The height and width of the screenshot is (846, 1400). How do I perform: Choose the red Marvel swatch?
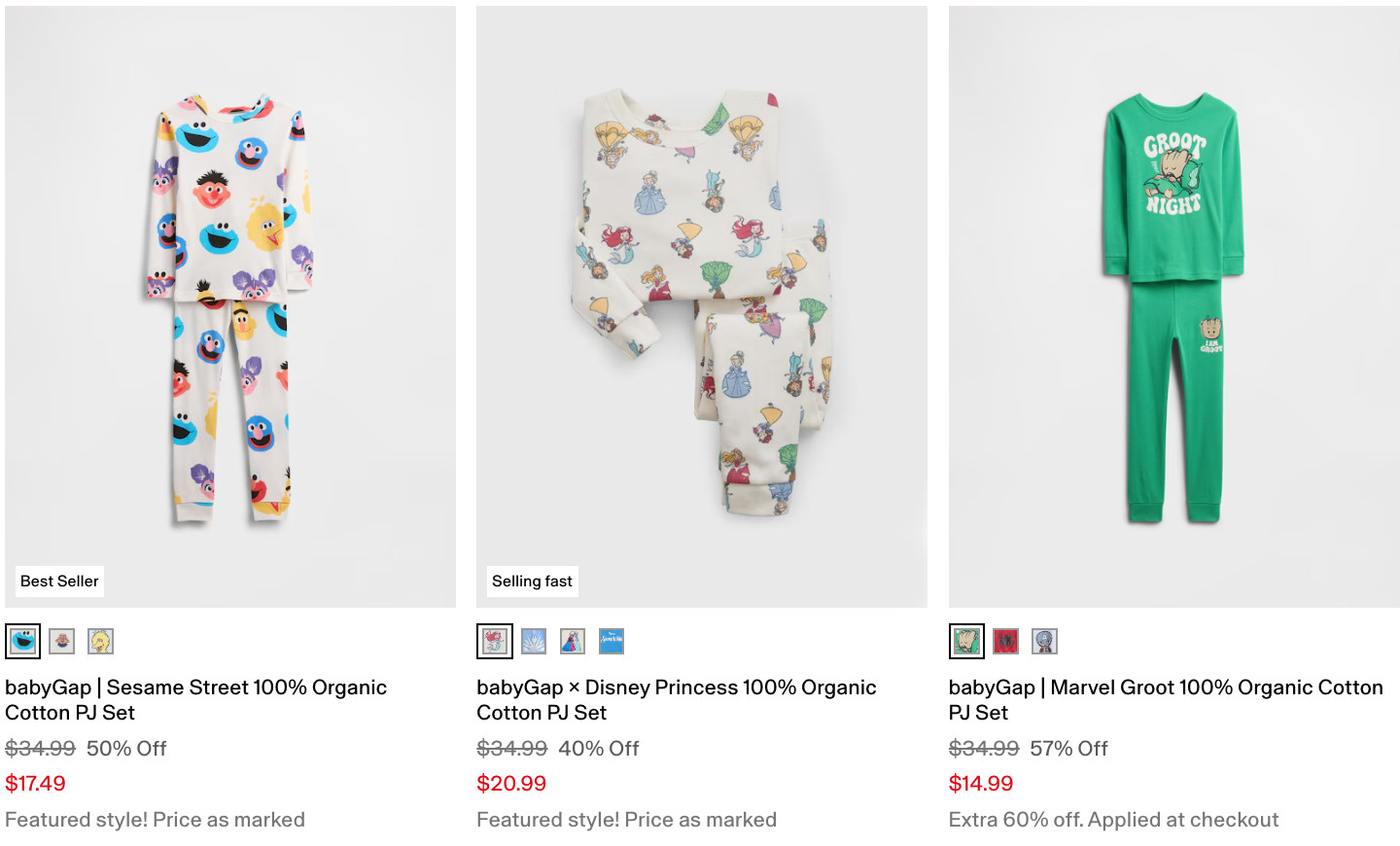pos(1005,642)
